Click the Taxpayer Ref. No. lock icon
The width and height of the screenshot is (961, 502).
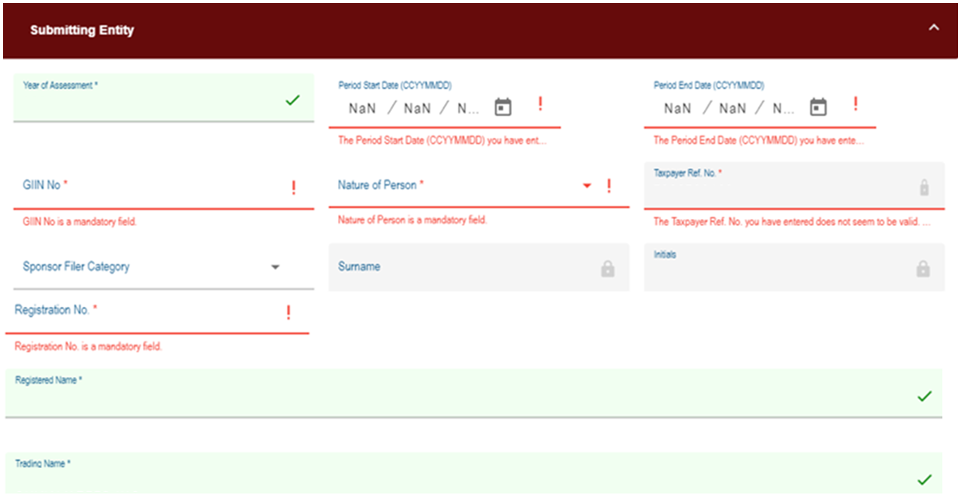[x=923, y=187]
